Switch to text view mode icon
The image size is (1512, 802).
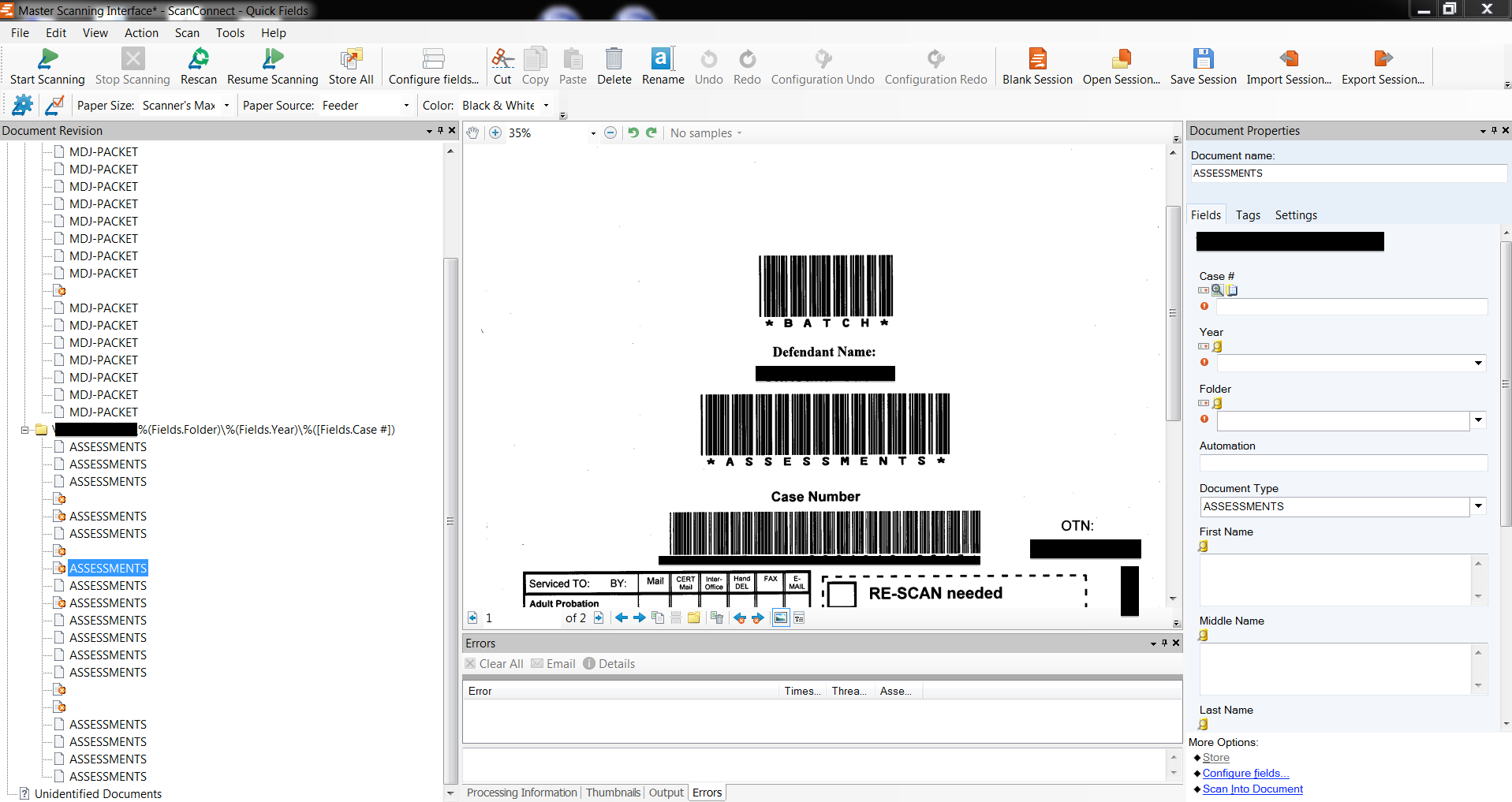799,617
